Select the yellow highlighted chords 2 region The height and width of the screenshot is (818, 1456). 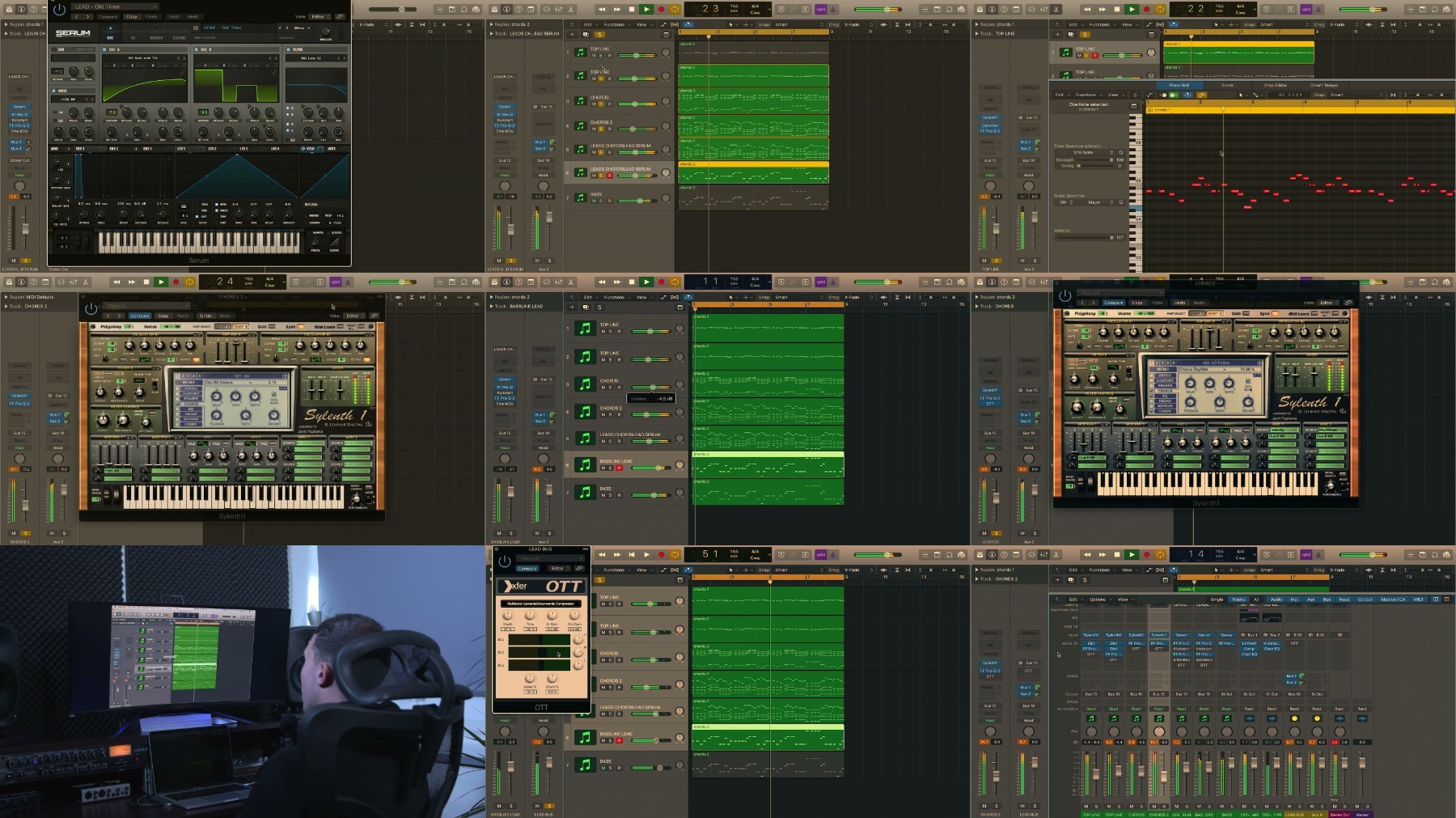pyautogui.click(x=752, y=172)
